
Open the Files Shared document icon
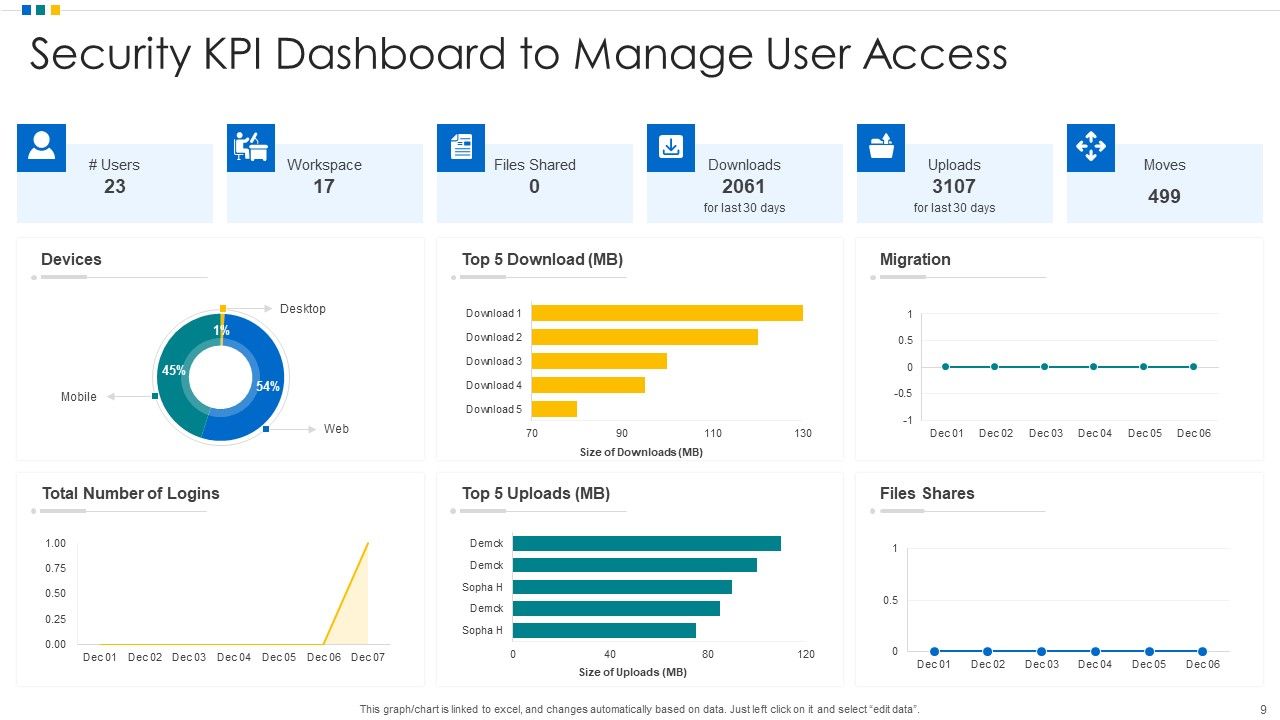coord(461,146)
